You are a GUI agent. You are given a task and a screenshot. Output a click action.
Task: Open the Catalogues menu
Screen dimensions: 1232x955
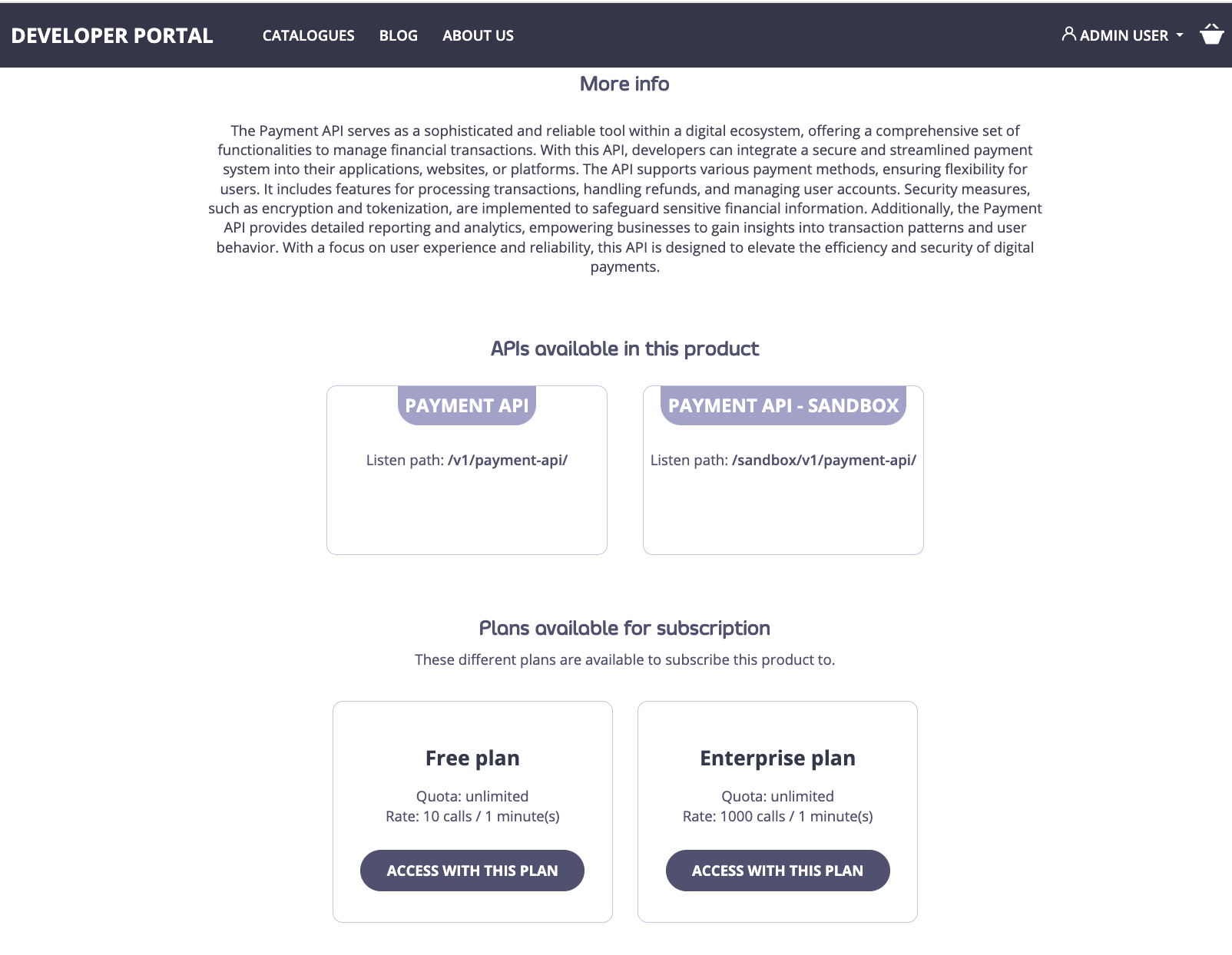[308, 35]
